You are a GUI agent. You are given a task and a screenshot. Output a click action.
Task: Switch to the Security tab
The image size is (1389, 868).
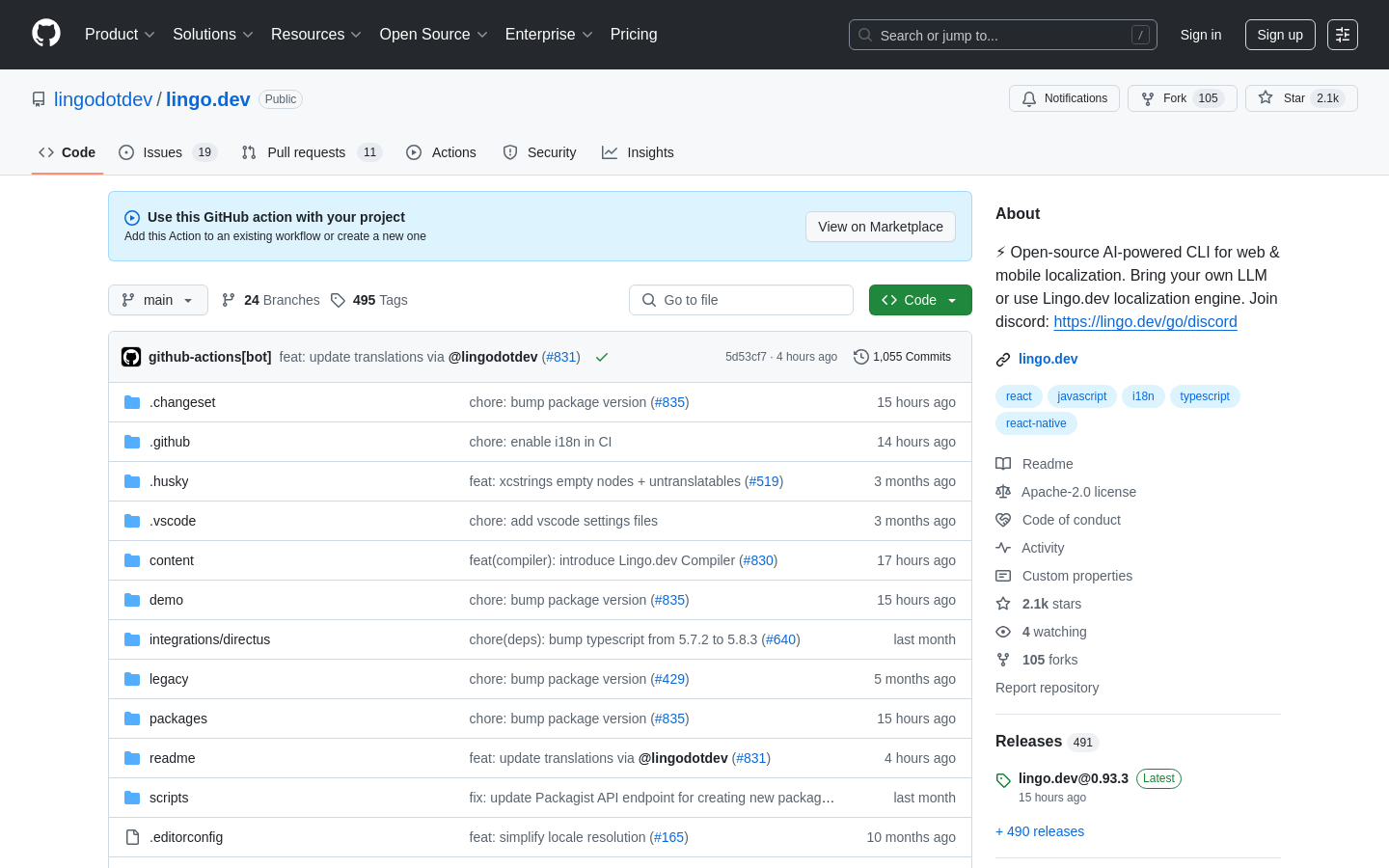tap(540, 152)
